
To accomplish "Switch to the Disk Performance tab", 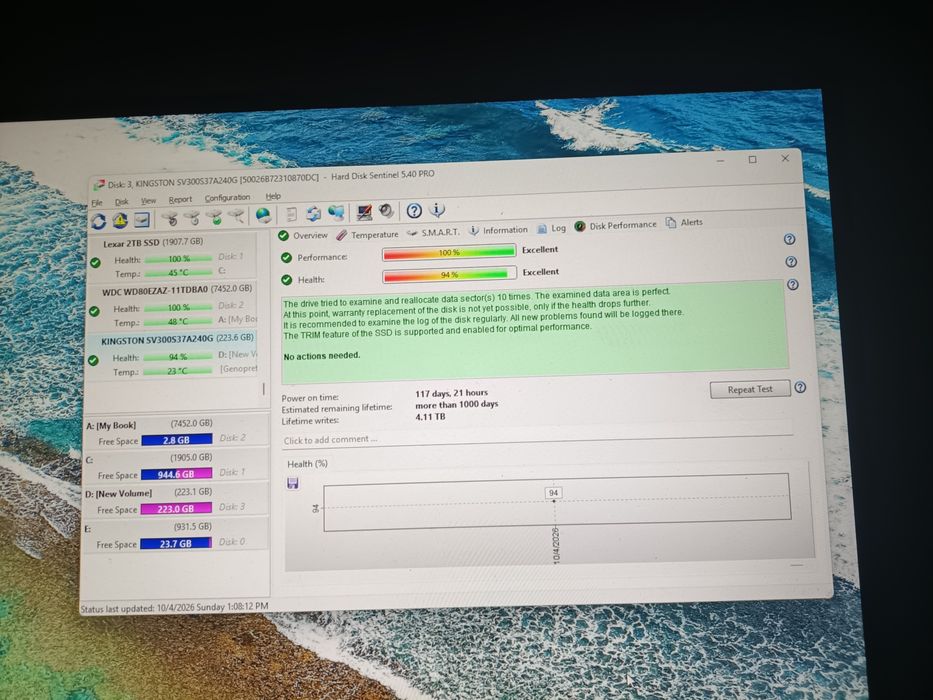I will [x=616, y=225].
